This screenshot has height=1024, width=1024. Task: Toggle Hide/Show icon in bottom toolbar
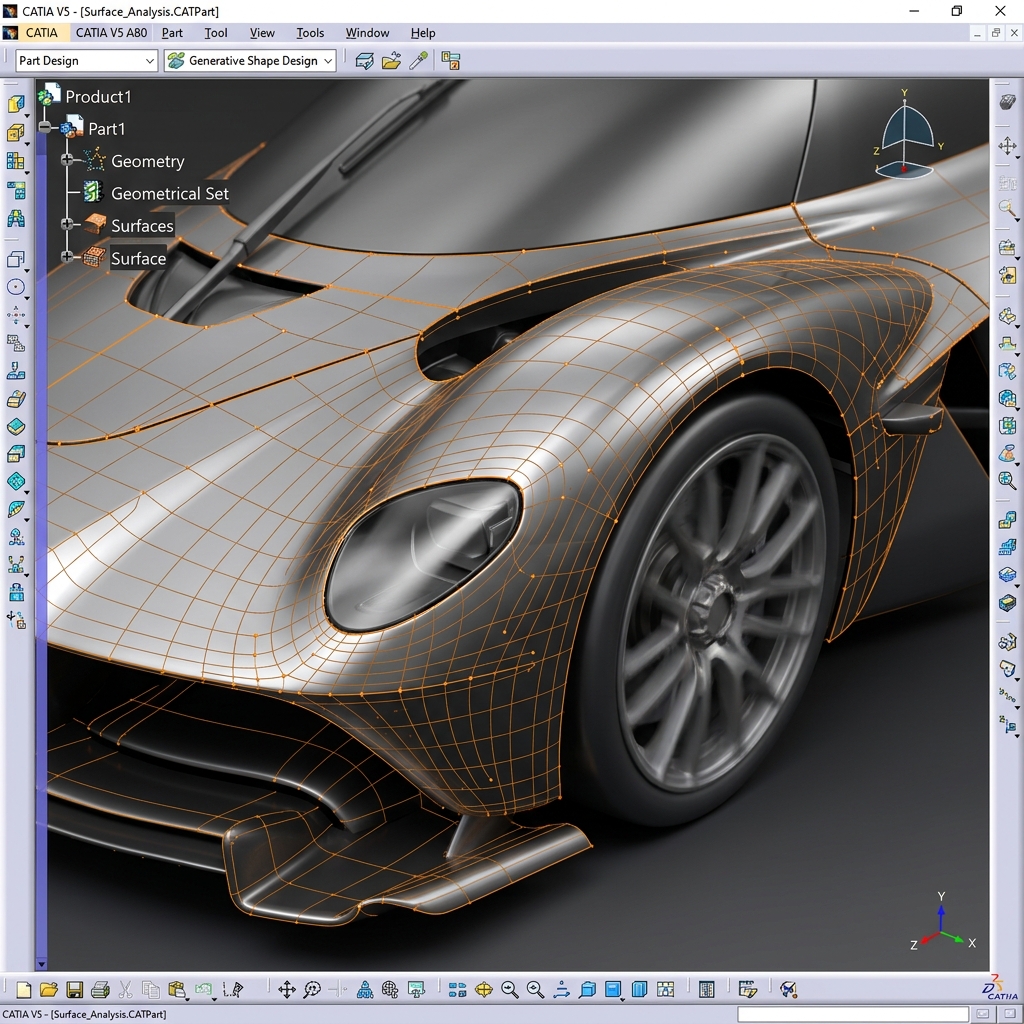pyautogui.click(x=639, y=989)
